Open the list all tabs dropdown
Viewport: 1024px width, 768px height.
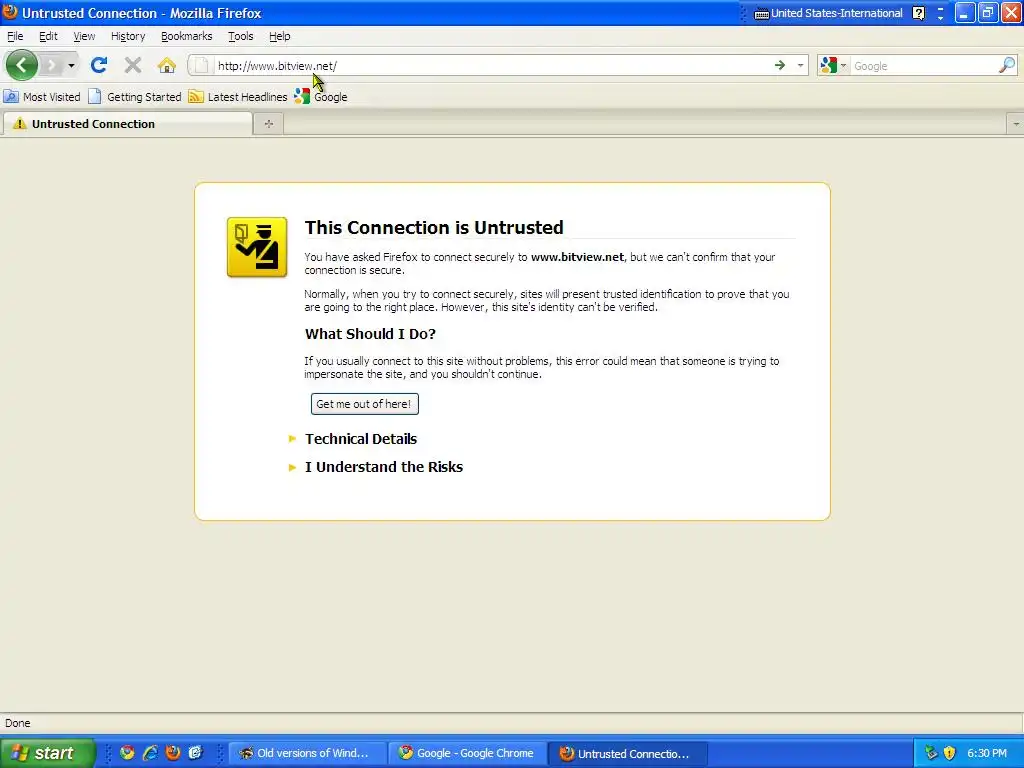click(1016, 124)
